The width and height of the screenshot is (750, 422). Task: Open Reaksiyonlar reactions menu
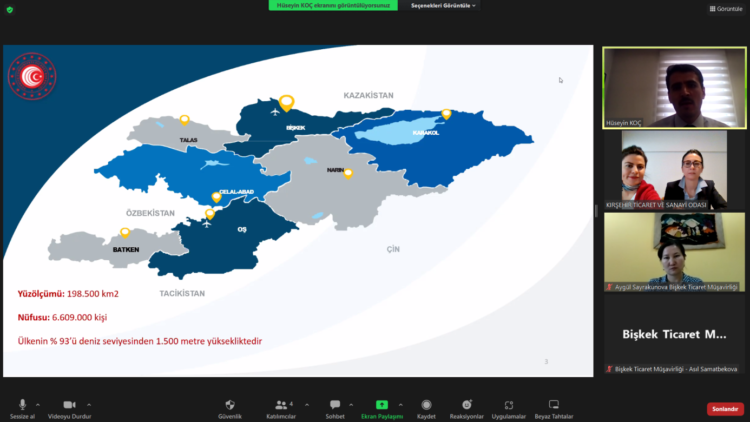(466, 410)
